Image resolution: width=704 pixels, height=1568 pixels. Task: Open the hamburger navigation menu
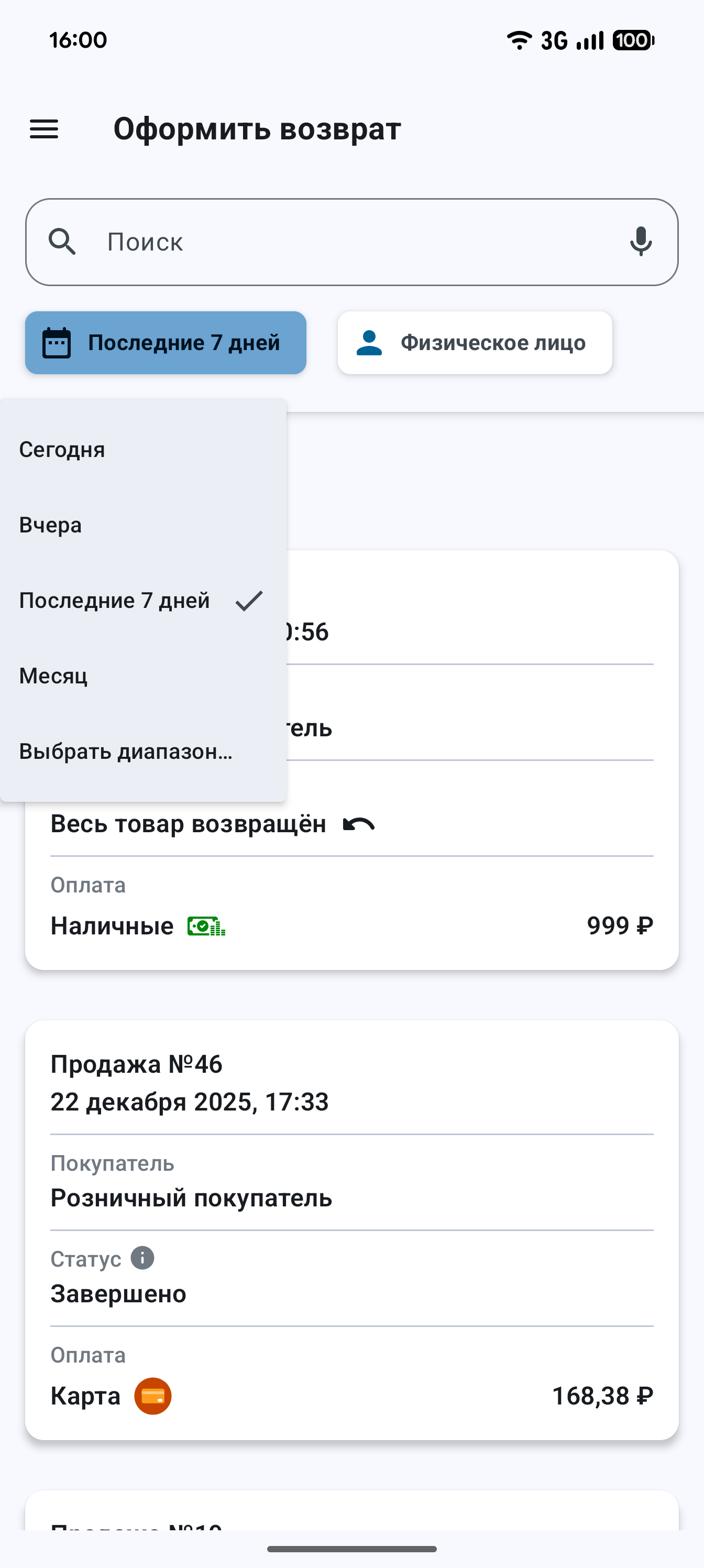click(45, 129)
